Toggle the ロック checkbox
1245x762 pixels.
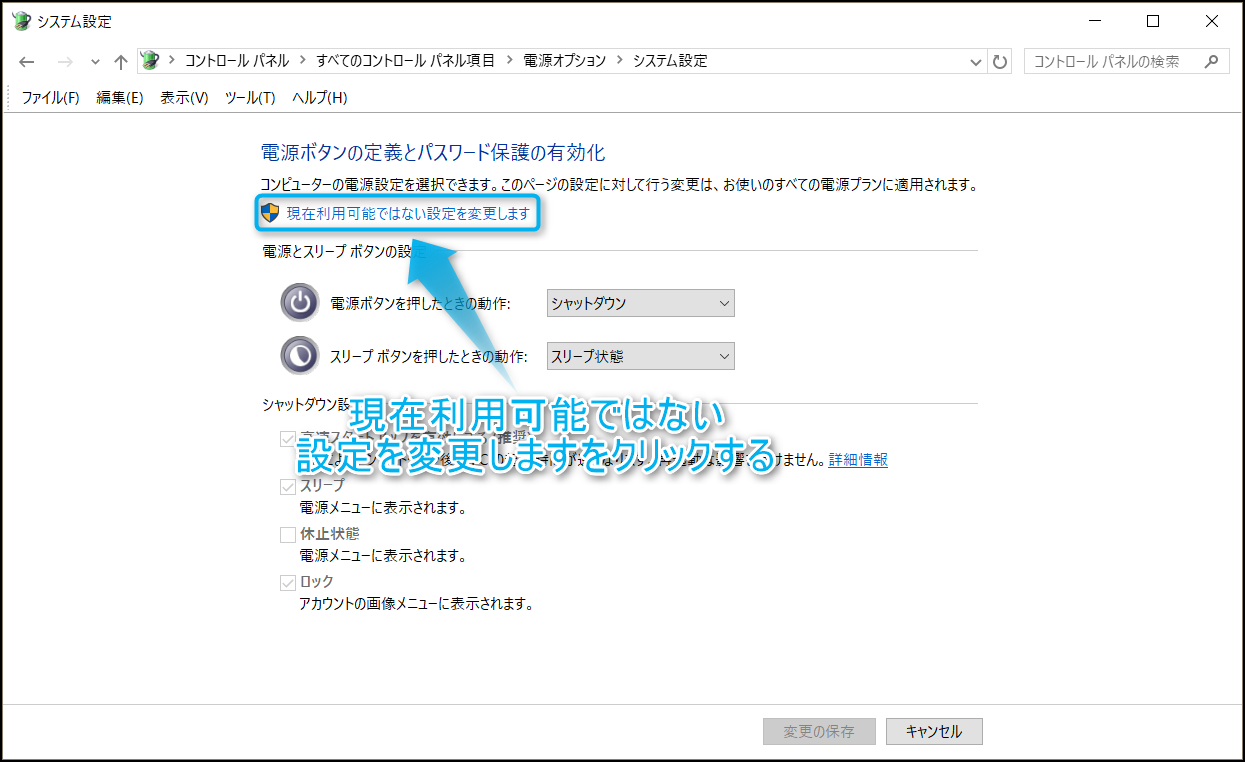[288, 582]
